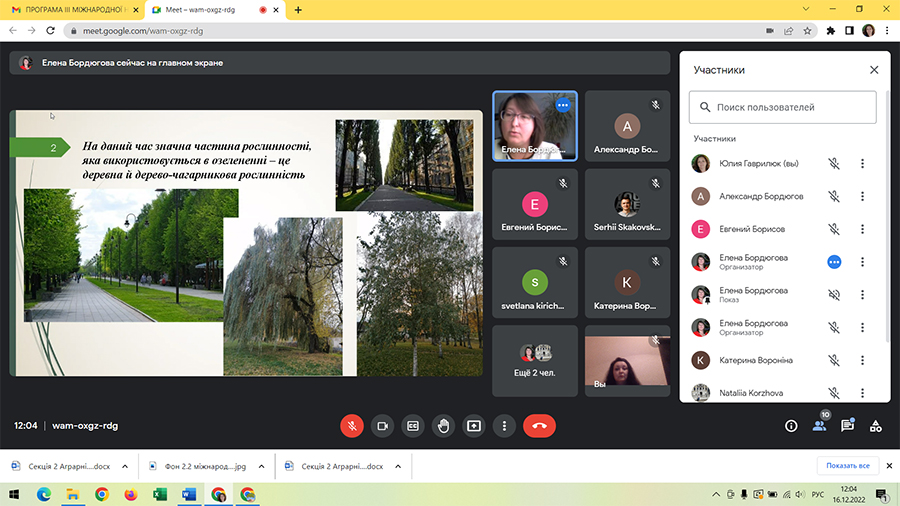Click muted mic icon for Александр Бордюгов
Viewport: 900px width, 506px height.
(x=834, y=196)
